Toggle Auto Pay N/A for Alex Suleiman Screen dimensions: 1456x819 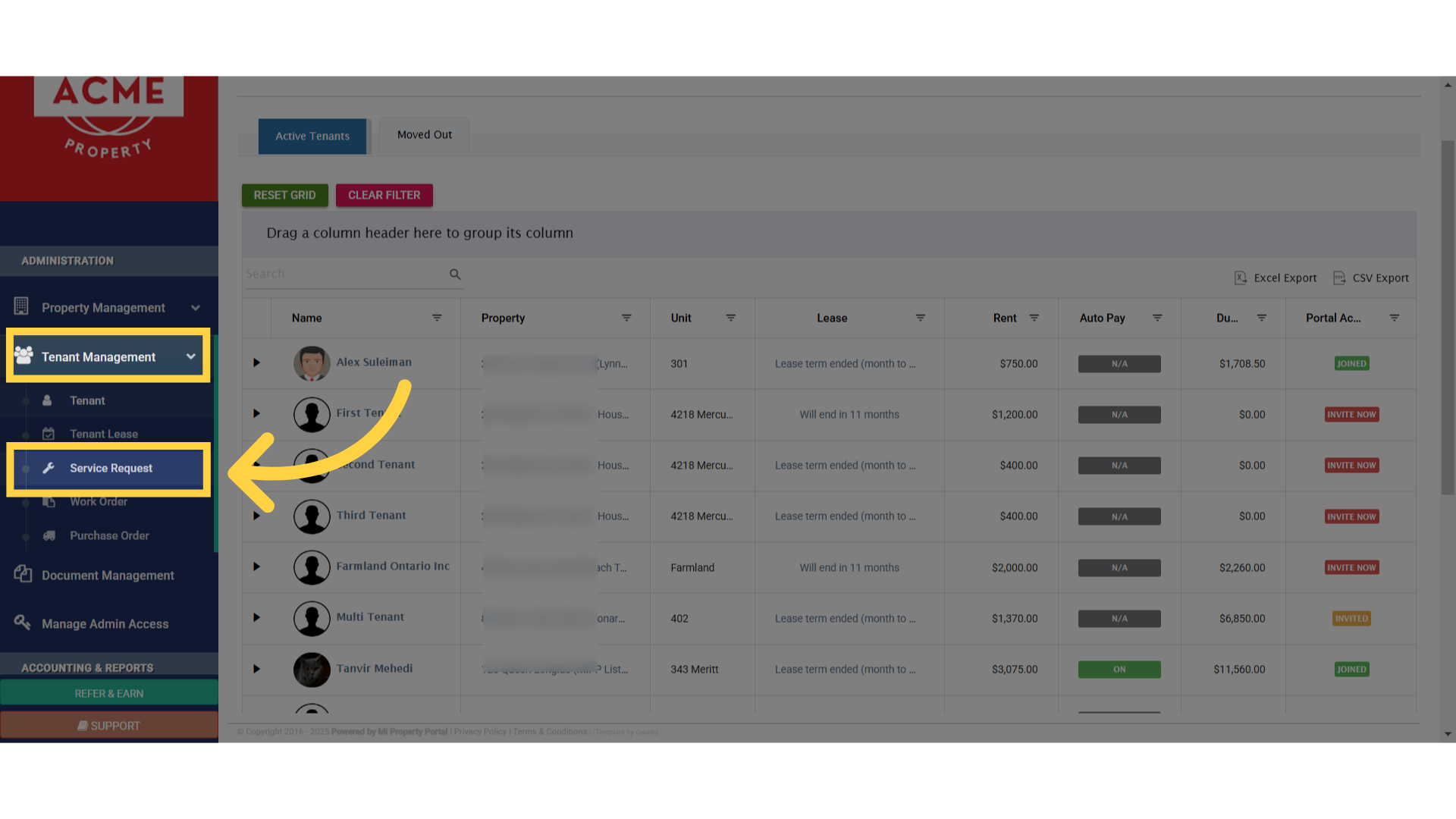point(1119,364)
